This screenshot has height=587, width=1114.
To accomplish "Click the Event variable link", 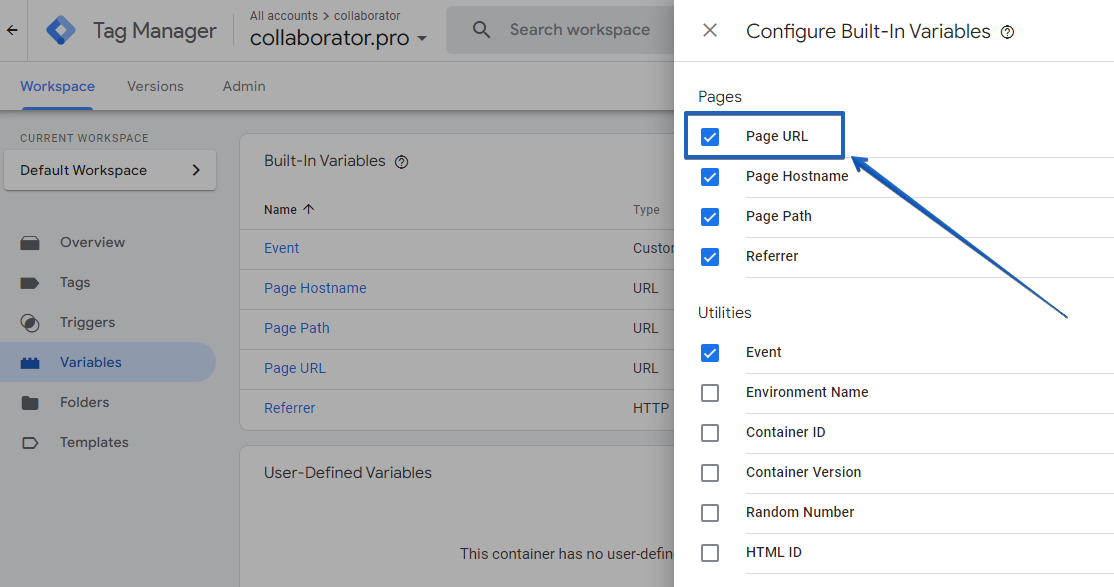I will pos(281,248).
